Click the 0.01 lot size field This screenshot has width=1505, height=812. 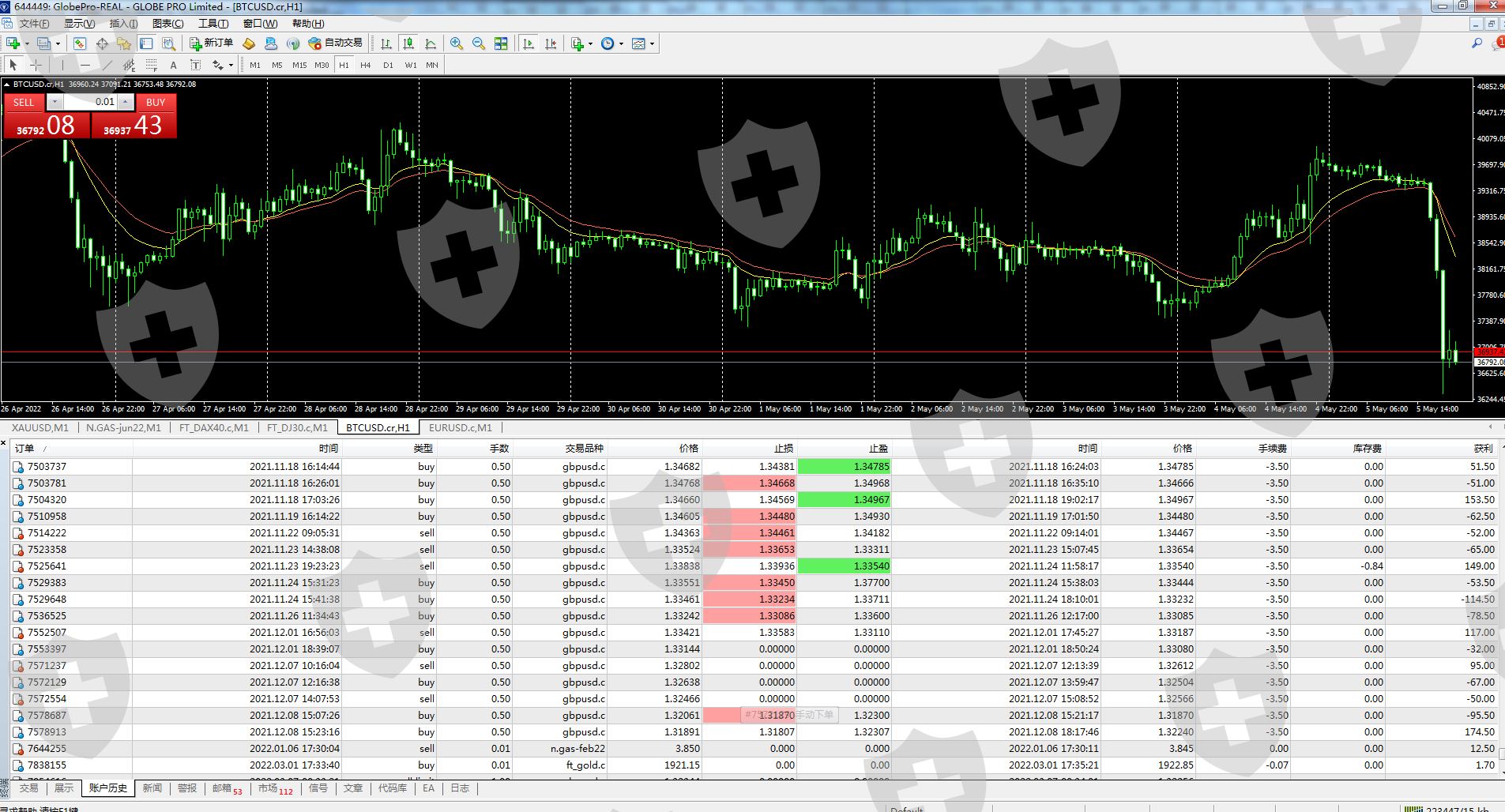click(91, 102)
